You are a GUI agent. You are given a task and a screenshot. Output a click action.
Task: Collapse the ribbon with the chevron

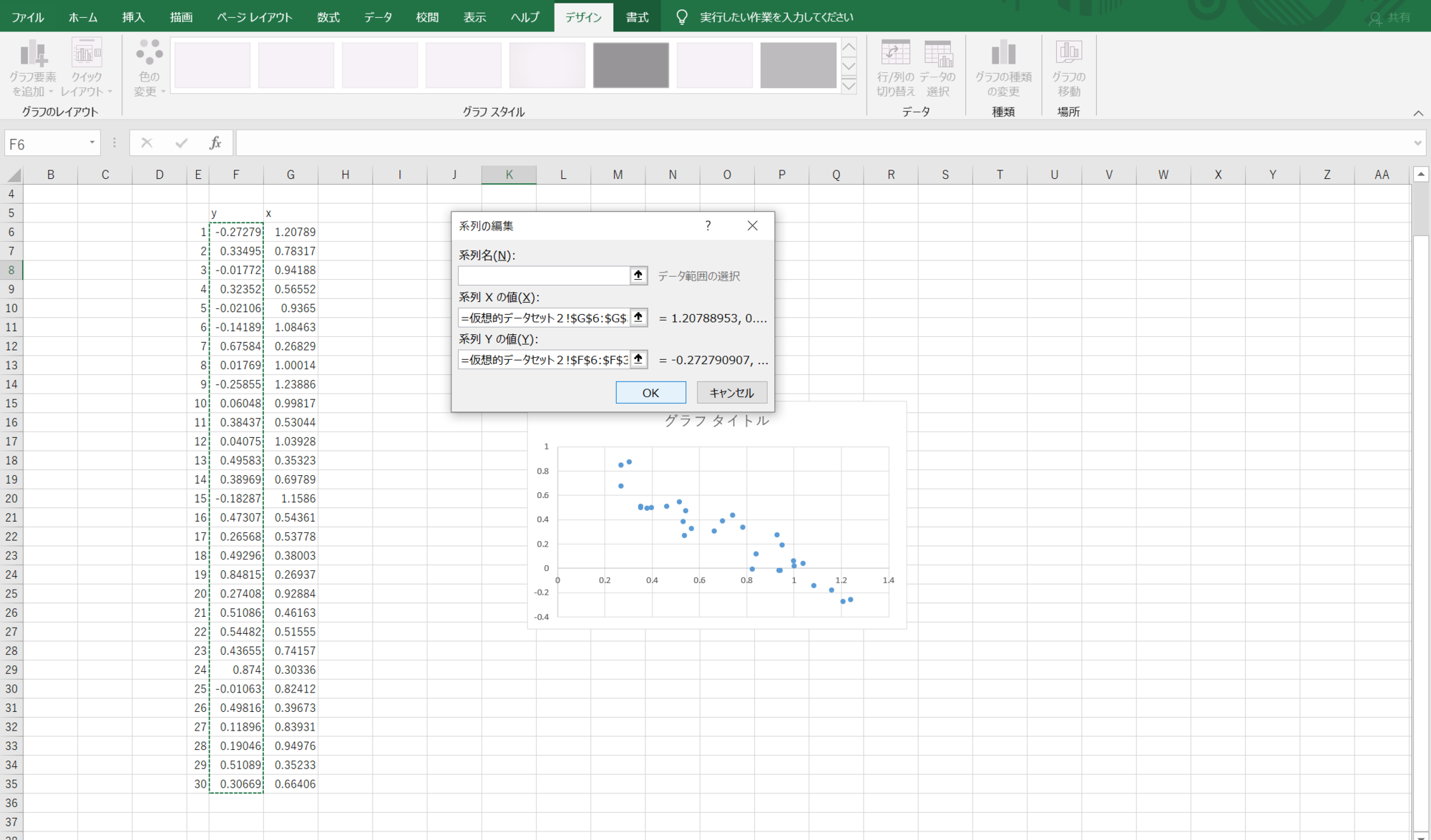(x=1417, y=113)
